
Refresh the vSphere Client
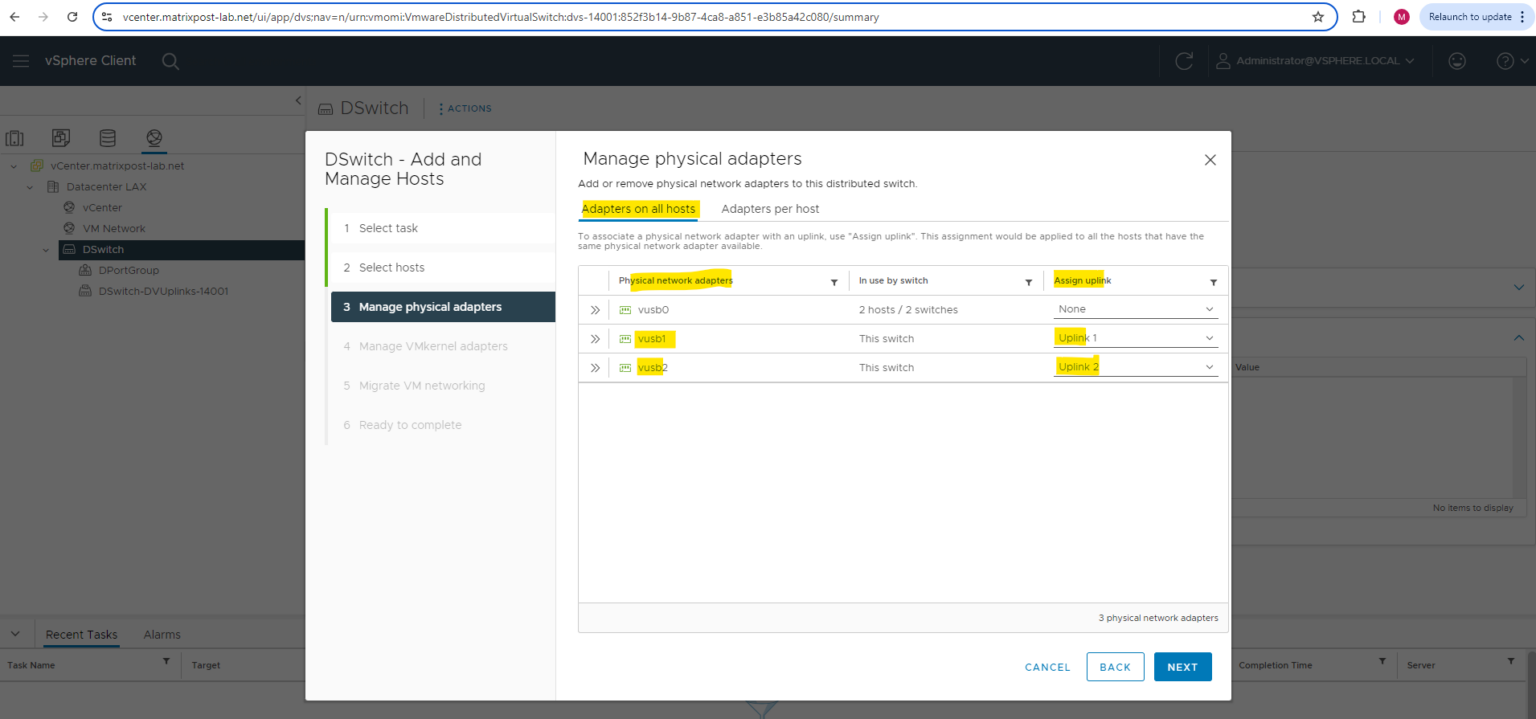(1184, 61)
